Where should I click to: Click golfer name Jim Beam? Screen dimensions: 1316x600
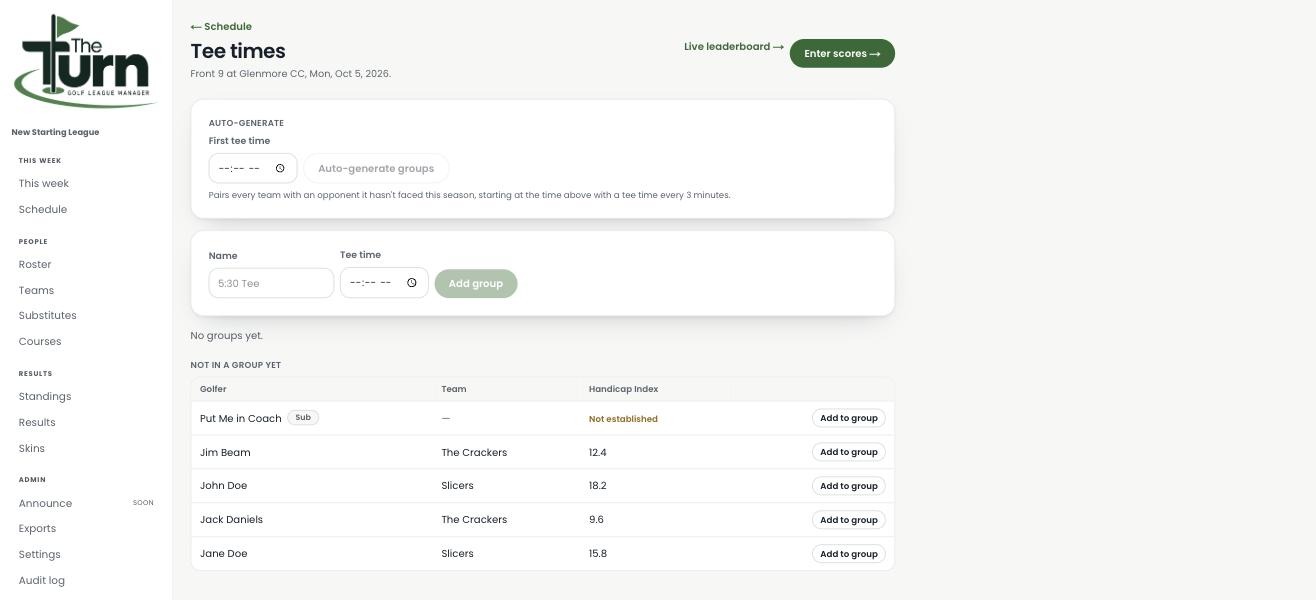(x=225, y=453)
